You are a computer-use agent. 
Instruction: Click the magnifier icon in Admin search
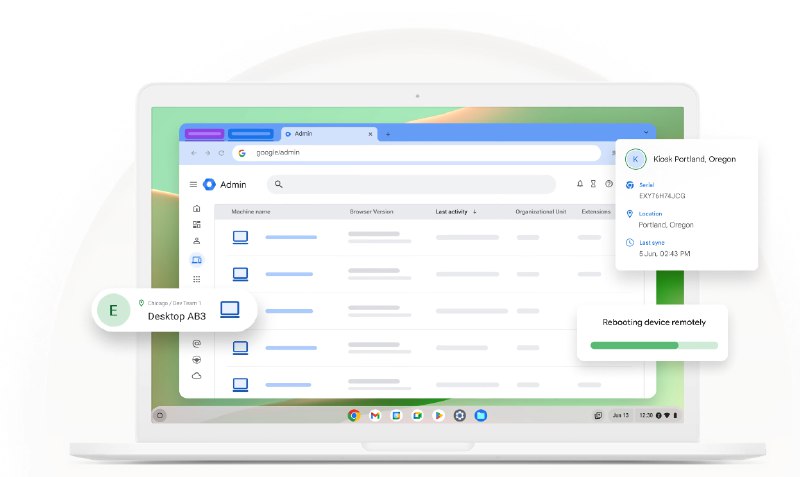(x=279, y=184)
